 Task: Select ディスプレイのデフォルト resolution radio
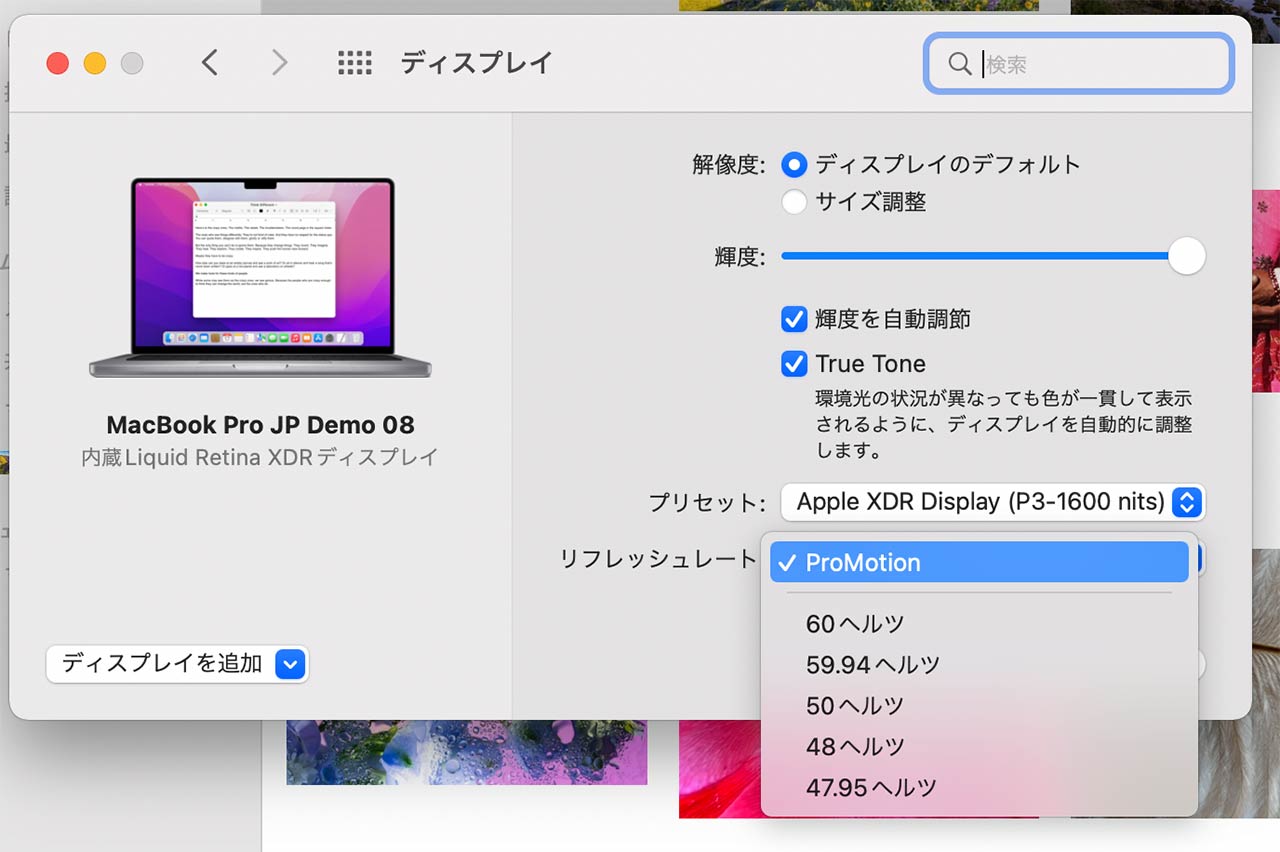click(x=794, y=164)
